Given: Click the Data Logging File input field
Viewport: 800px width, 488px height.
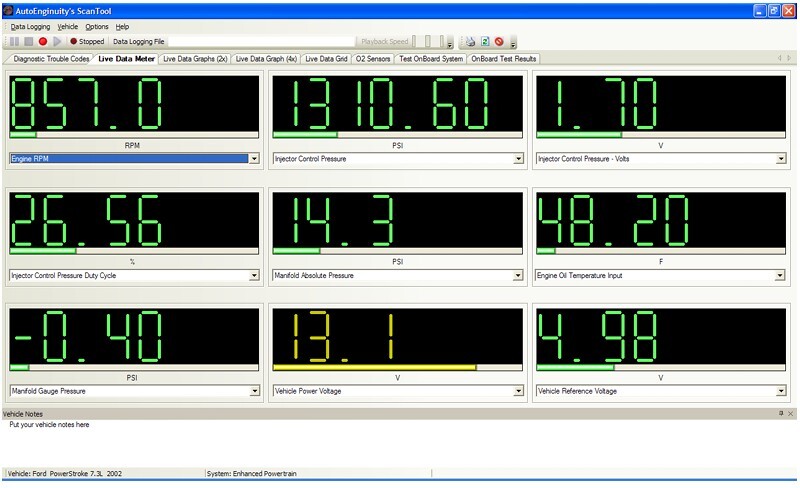Looking at the screenshot, I should pos(262,42).
